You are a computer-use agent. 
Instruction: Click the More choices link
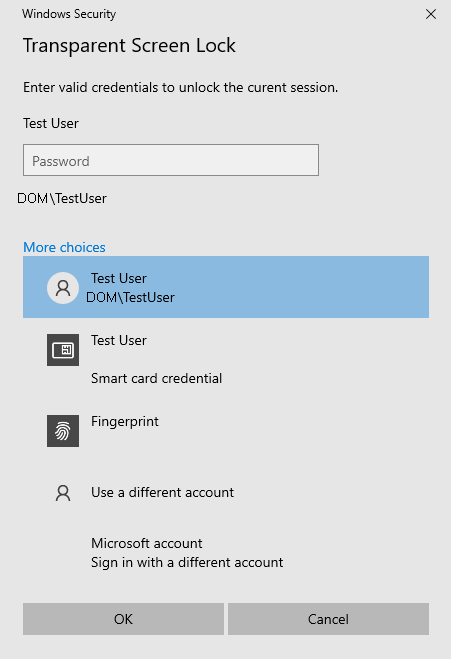coord(64,247)
